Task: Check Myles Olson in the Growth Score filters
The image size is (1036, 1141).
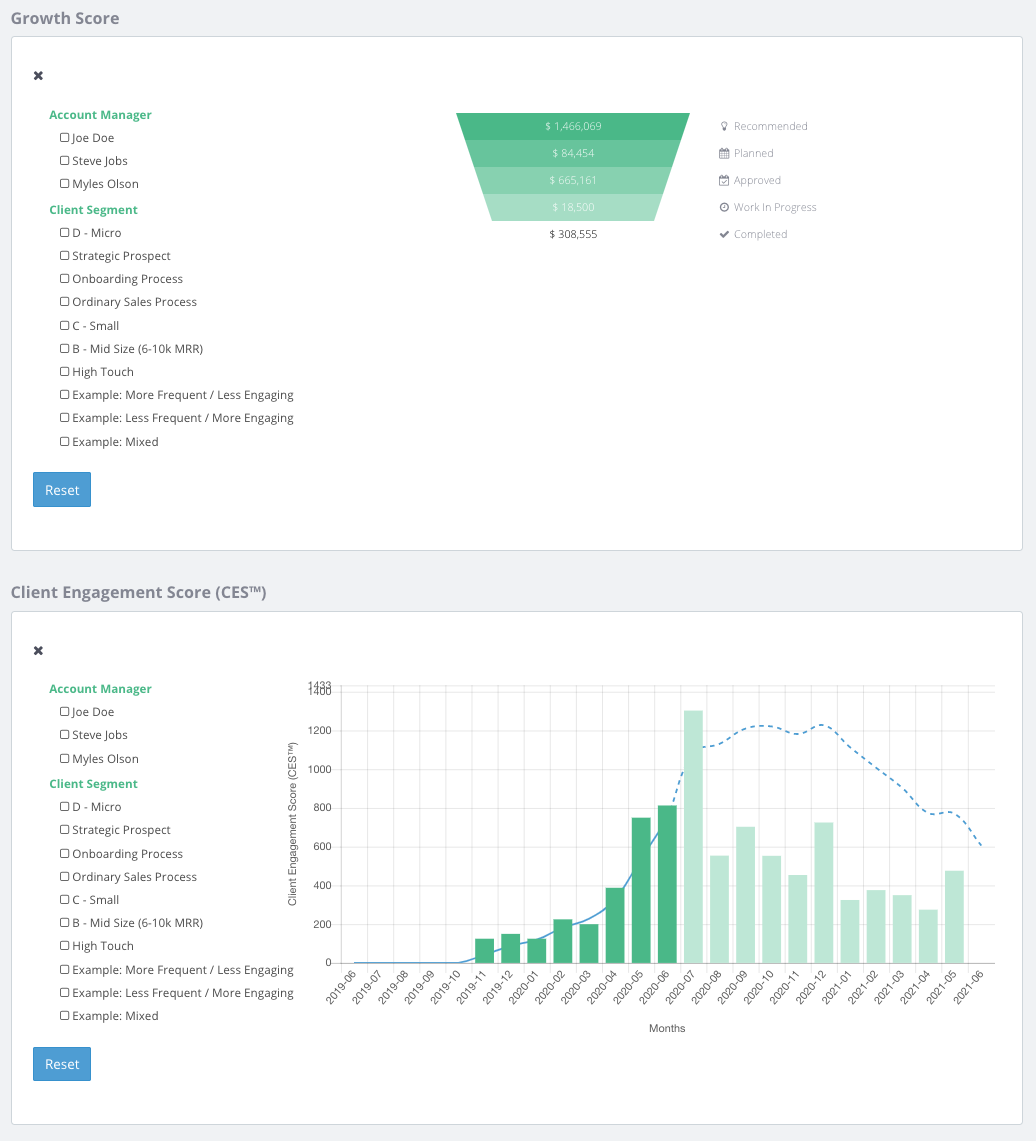Action: point(65,184)
